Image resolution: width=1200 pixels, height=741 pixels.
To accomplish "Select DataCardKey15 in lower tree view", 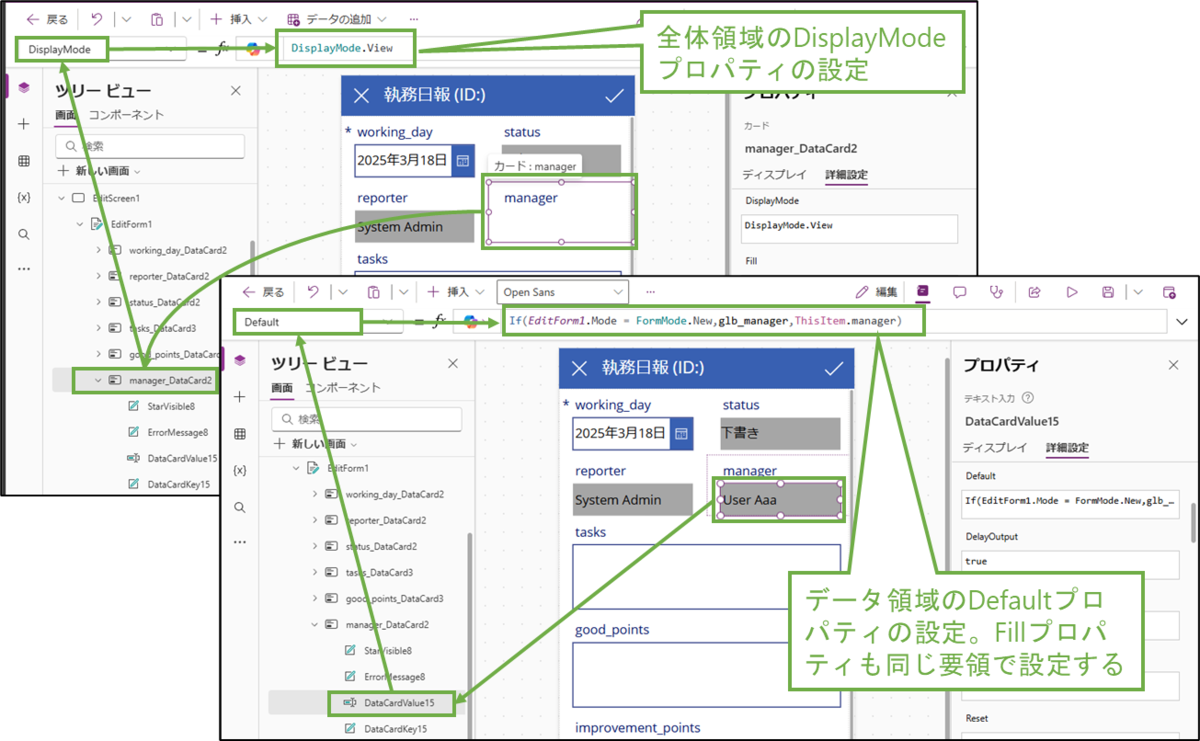I will (394, 729).
